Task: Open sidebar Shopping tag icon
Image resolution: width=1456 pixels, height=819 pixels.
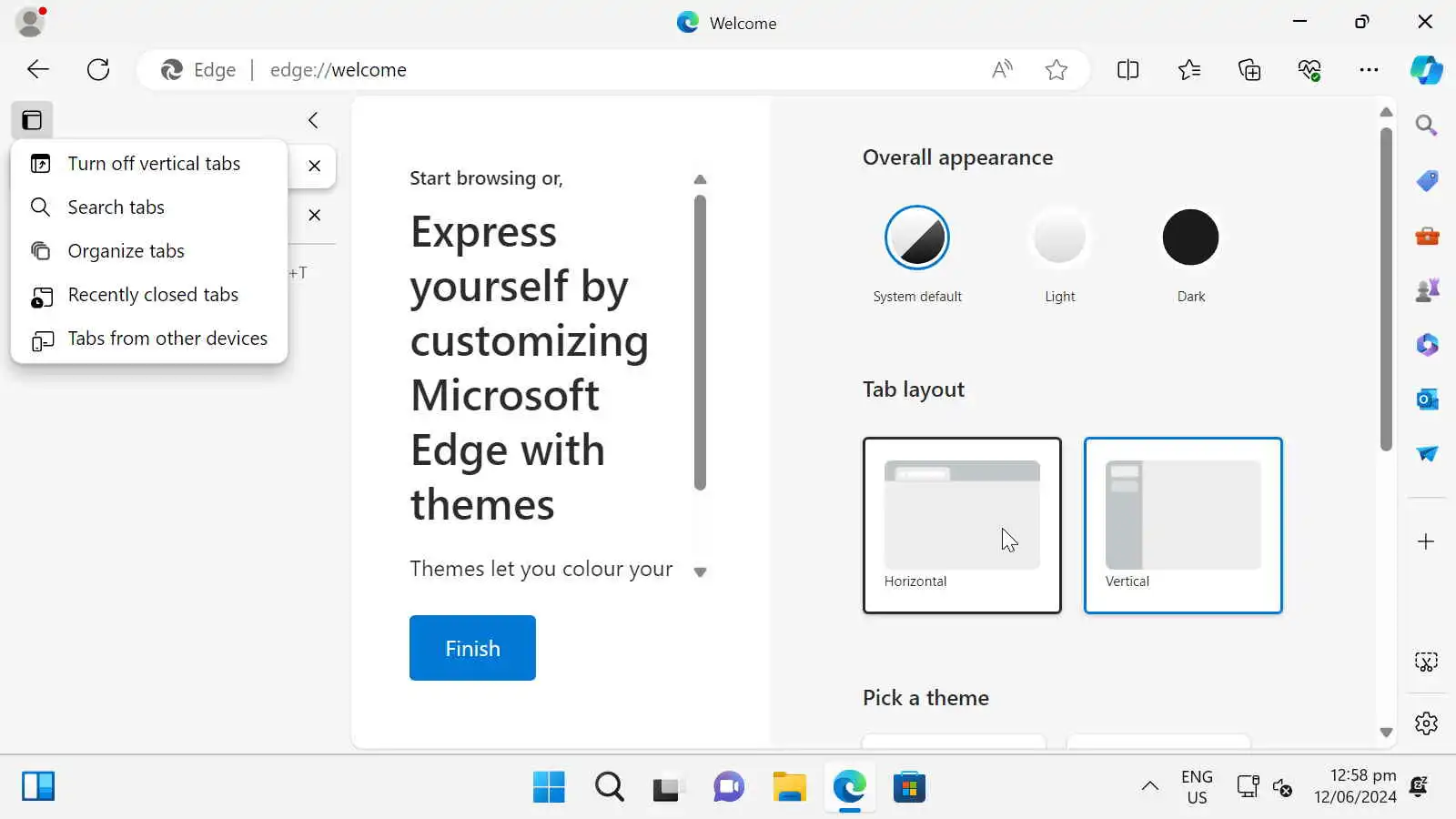Action: click(1427, 180)
